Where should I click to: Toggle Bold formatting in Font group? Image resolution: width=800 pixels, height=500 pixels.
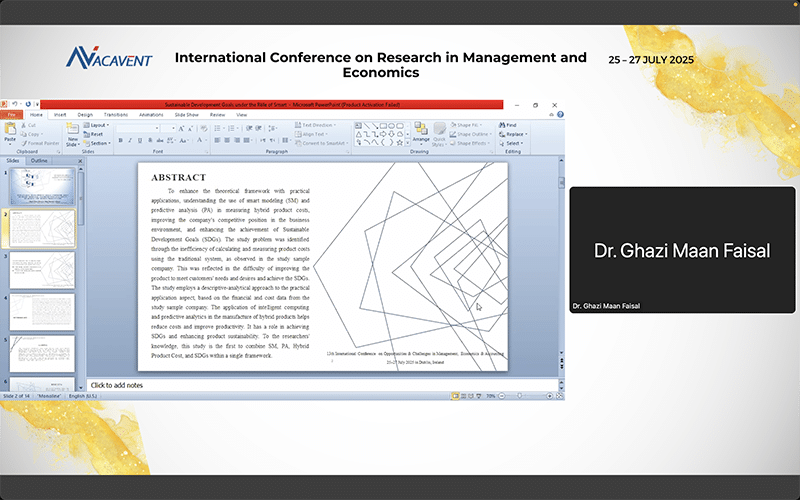tap(119, 142)
